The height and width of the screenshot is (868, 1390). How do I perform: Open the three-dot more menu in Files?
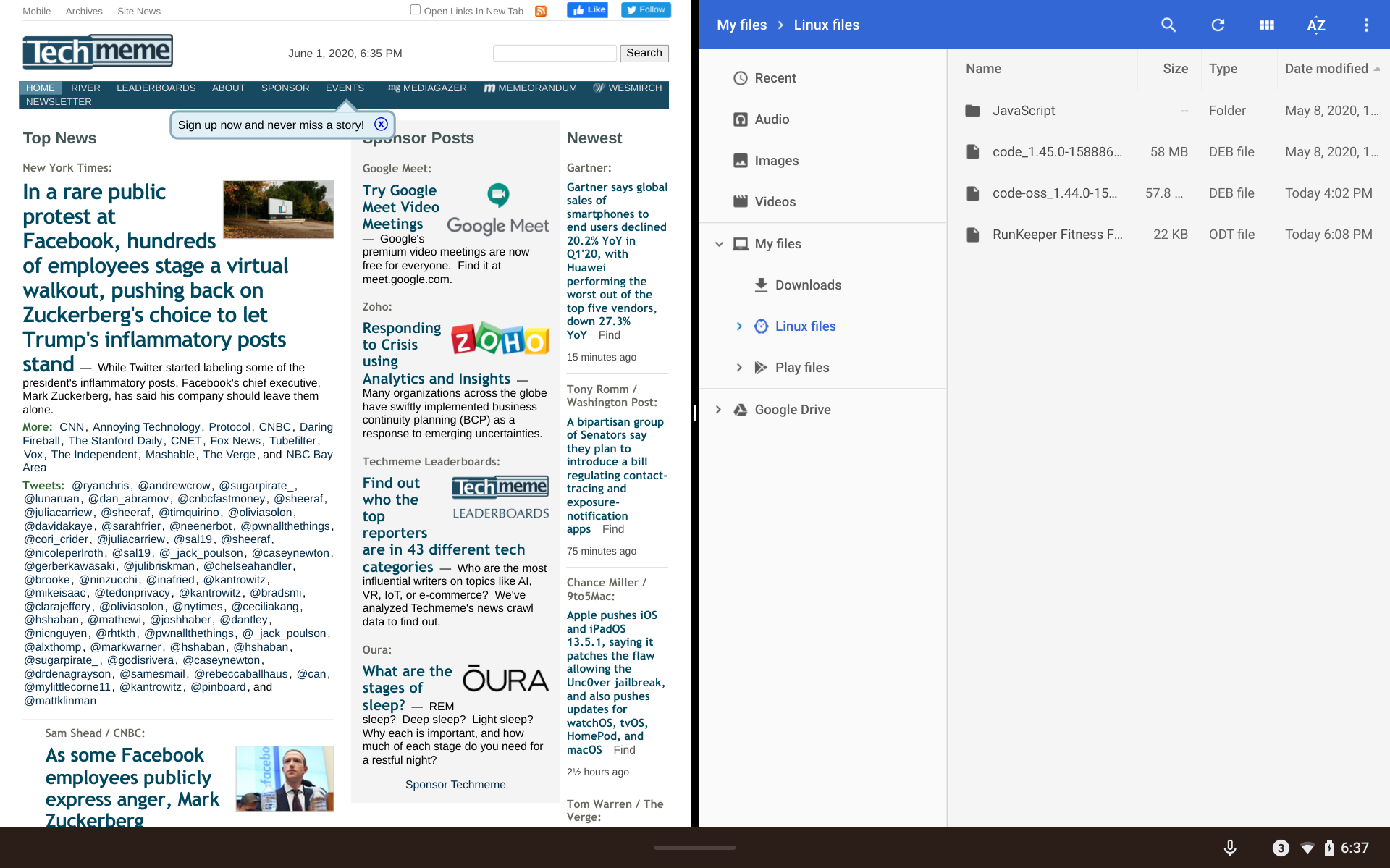pos(1366,25)
